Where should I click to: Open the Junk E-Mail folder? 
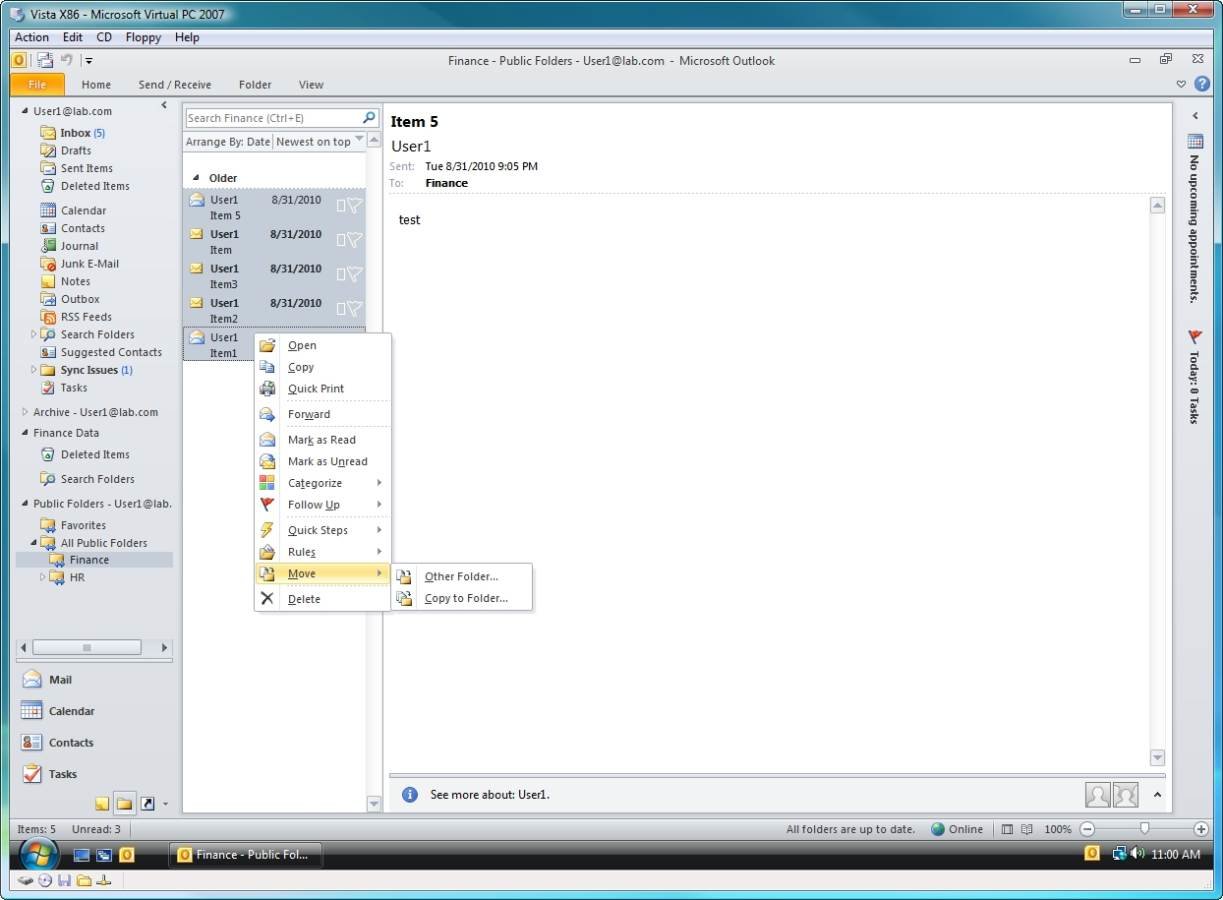coord(89,264)
